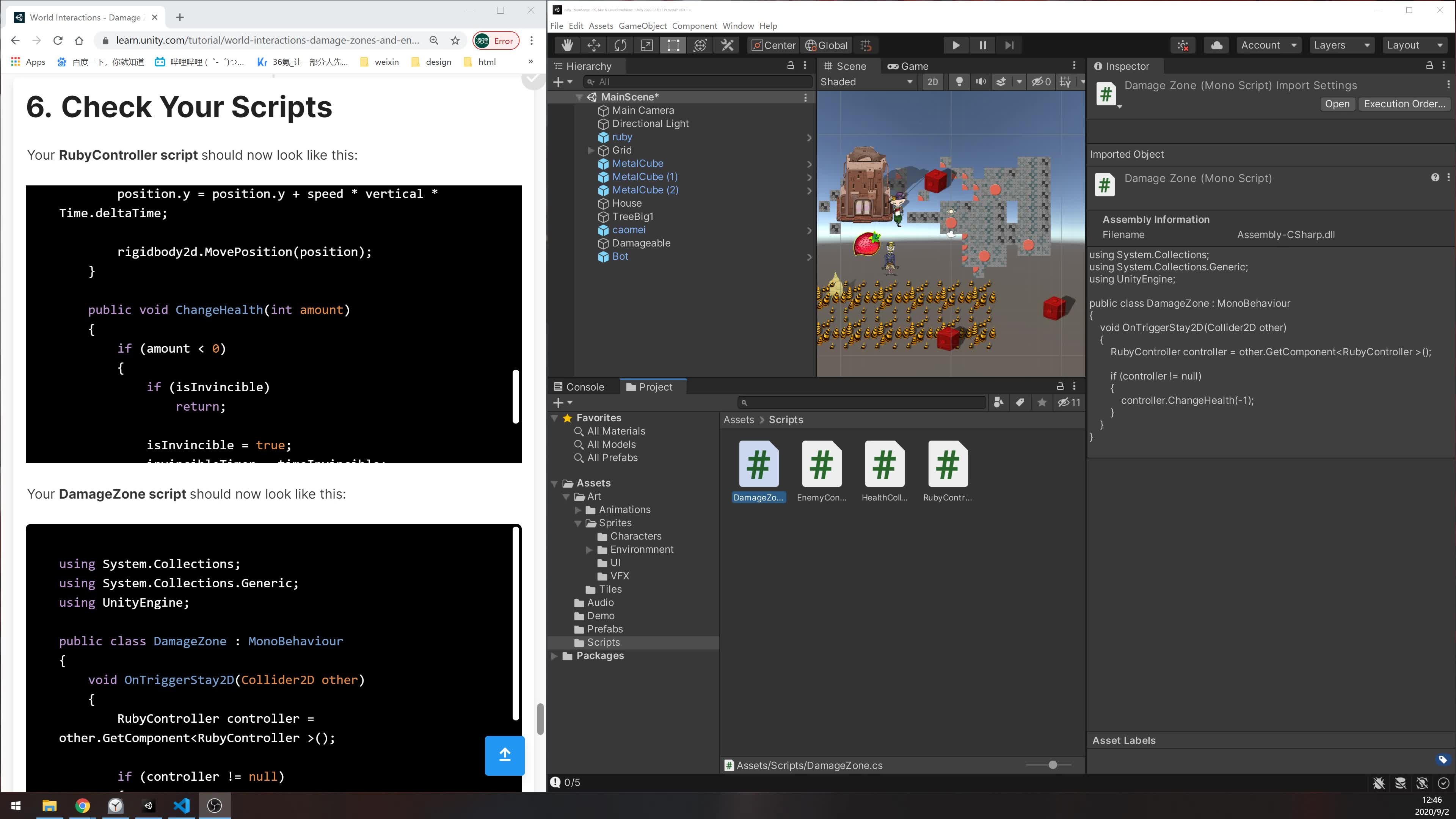Screen dimensions: 1456x819
Task: Open the Layout dropdown
Action: point(1415,45)
